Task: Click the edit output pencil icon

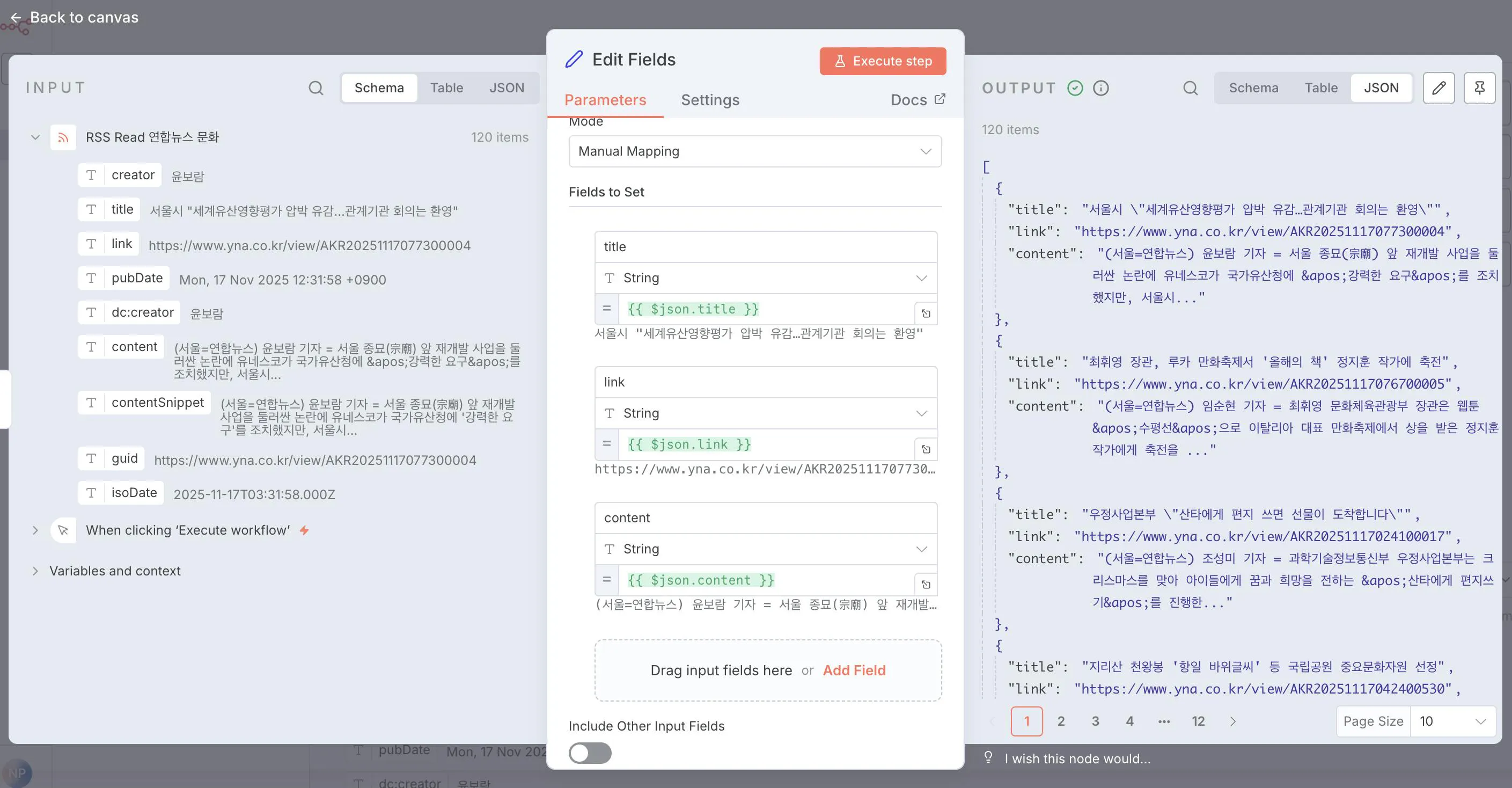Action: [x=1438, y=88]
